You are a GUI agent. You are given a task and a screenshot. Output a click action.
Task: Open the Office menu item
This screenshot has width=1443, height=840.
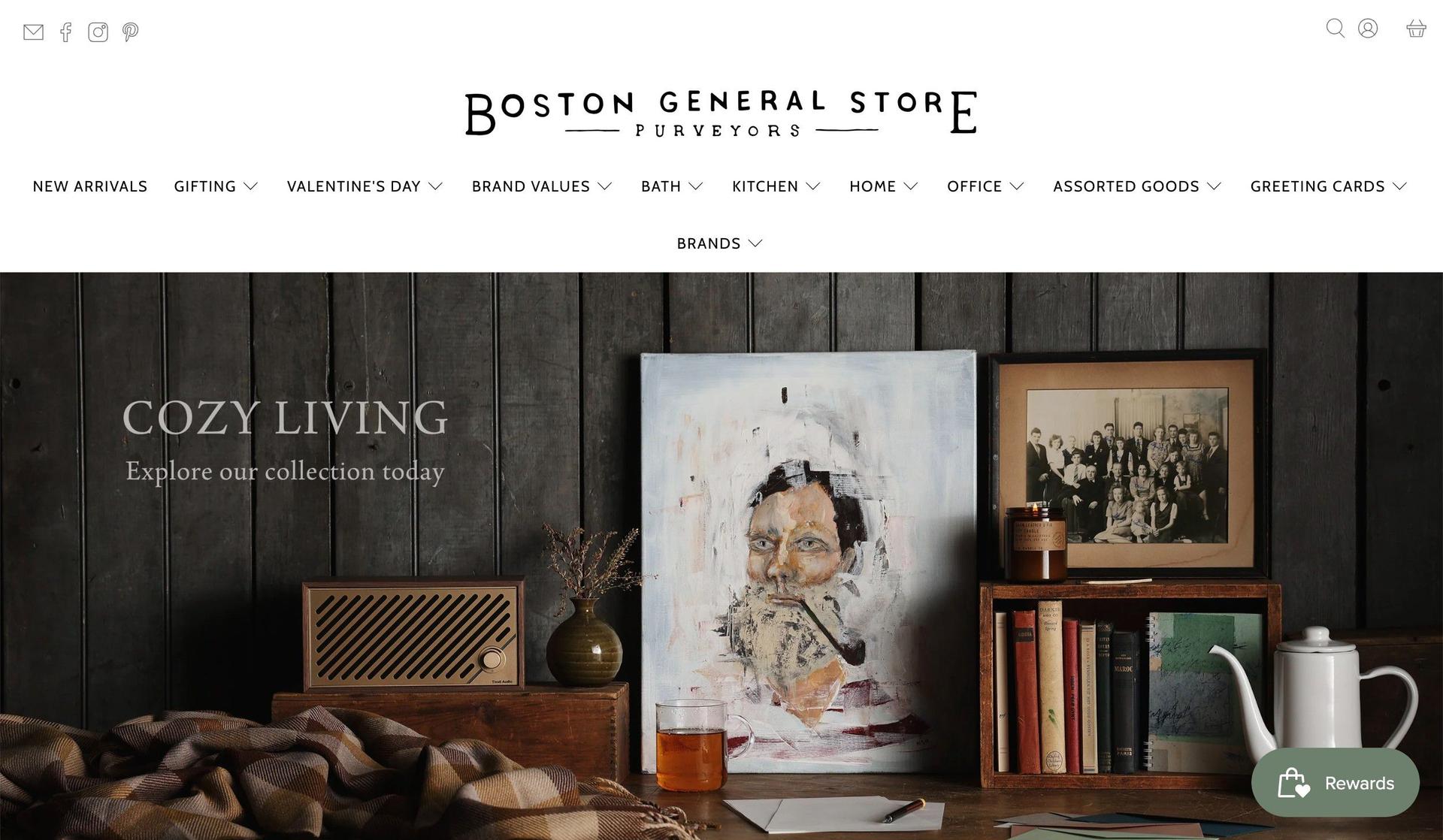click(985, 186)
